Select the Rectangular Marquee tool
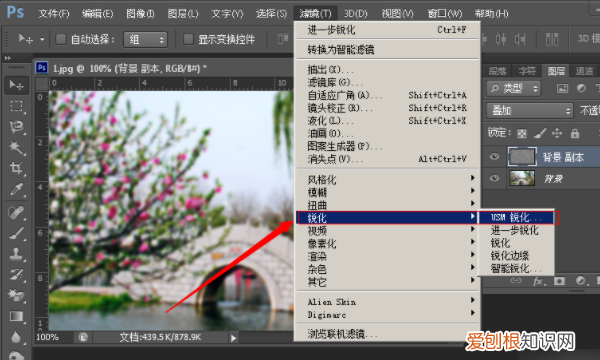Viewport: 600px width, 360px height. 16,106
